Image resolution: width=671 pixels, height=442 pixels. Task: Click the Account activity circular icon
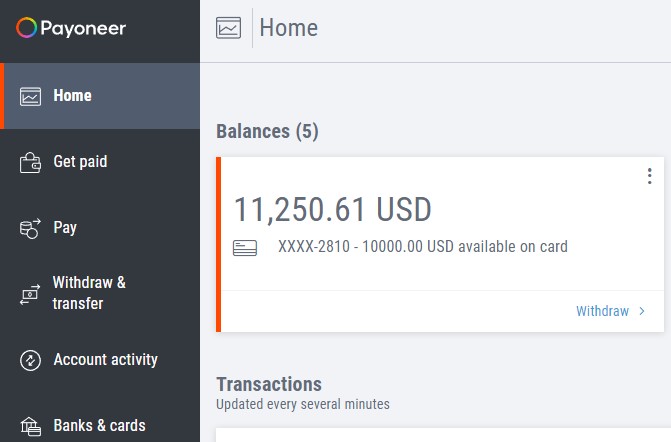[30, 360]
